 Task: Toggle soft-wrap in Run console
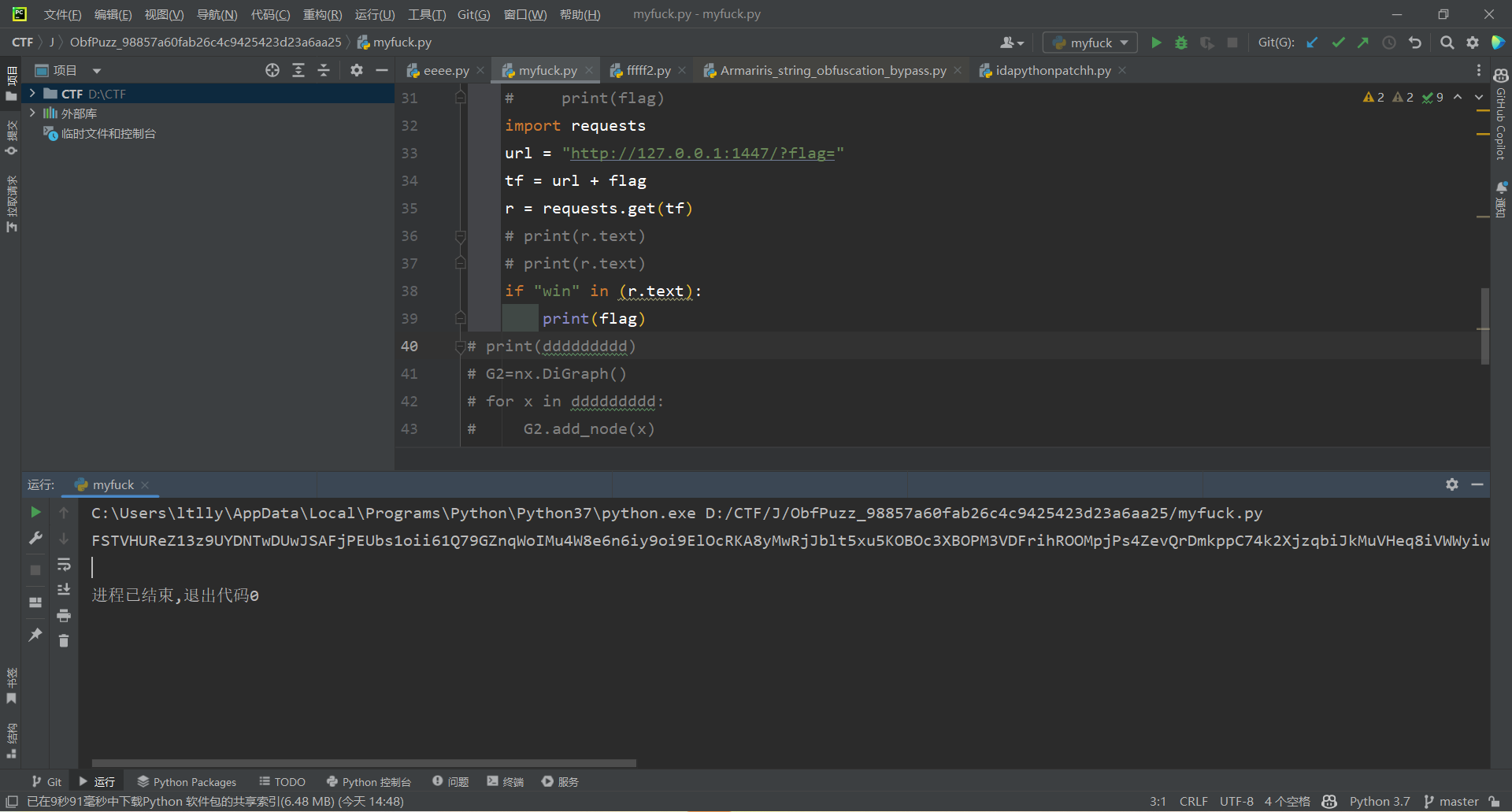(x=64, y=564)
